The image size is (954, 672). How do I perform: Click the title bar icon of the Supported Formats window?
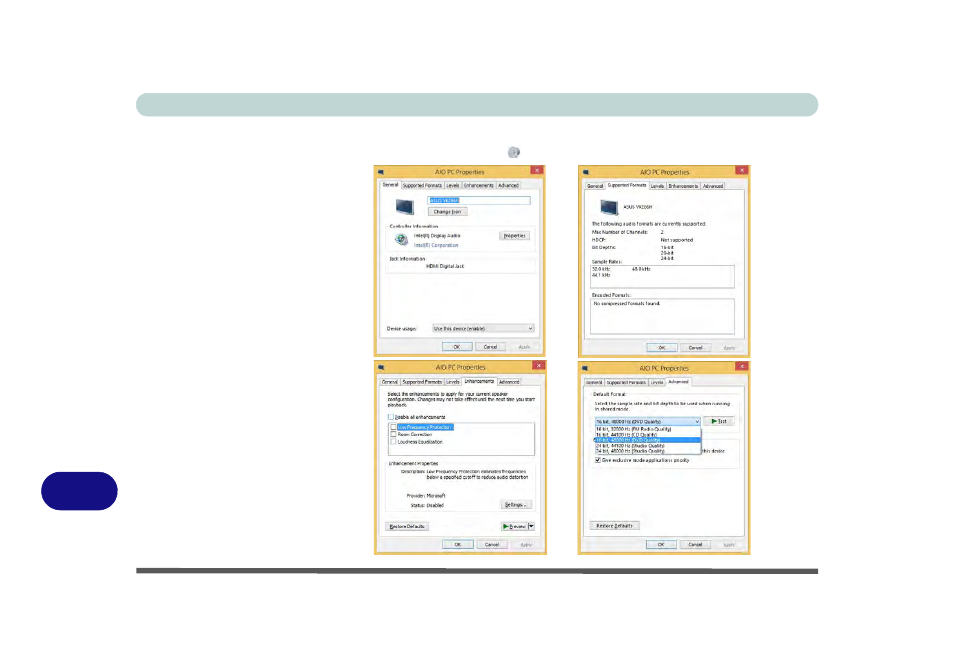tap(586, 172)
